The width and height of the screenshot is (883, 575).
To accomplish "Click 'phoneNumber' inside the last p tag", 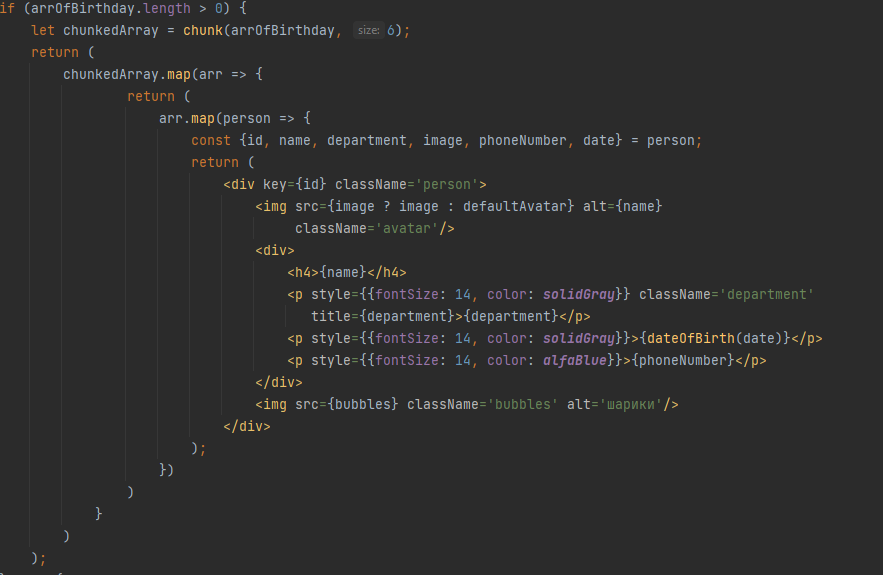I will click(x=683, y=360).
